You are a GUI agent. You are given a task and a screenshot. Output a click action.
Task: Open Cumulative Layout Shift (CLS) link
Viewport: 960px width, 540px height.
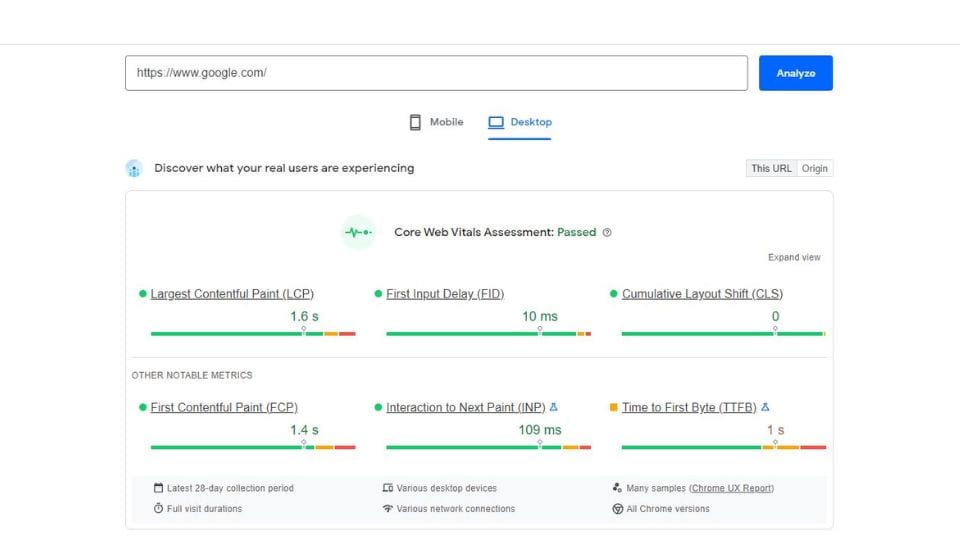[702, 294]
